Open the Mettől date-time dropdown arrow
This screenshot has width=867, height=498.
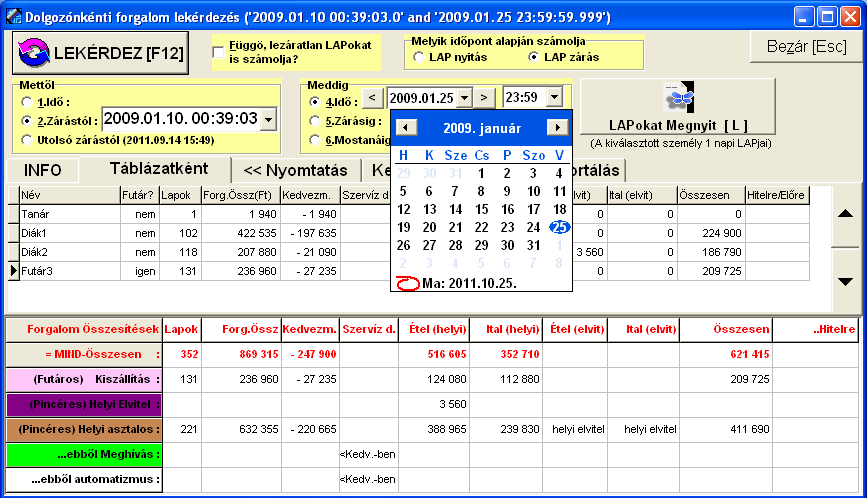268,119
